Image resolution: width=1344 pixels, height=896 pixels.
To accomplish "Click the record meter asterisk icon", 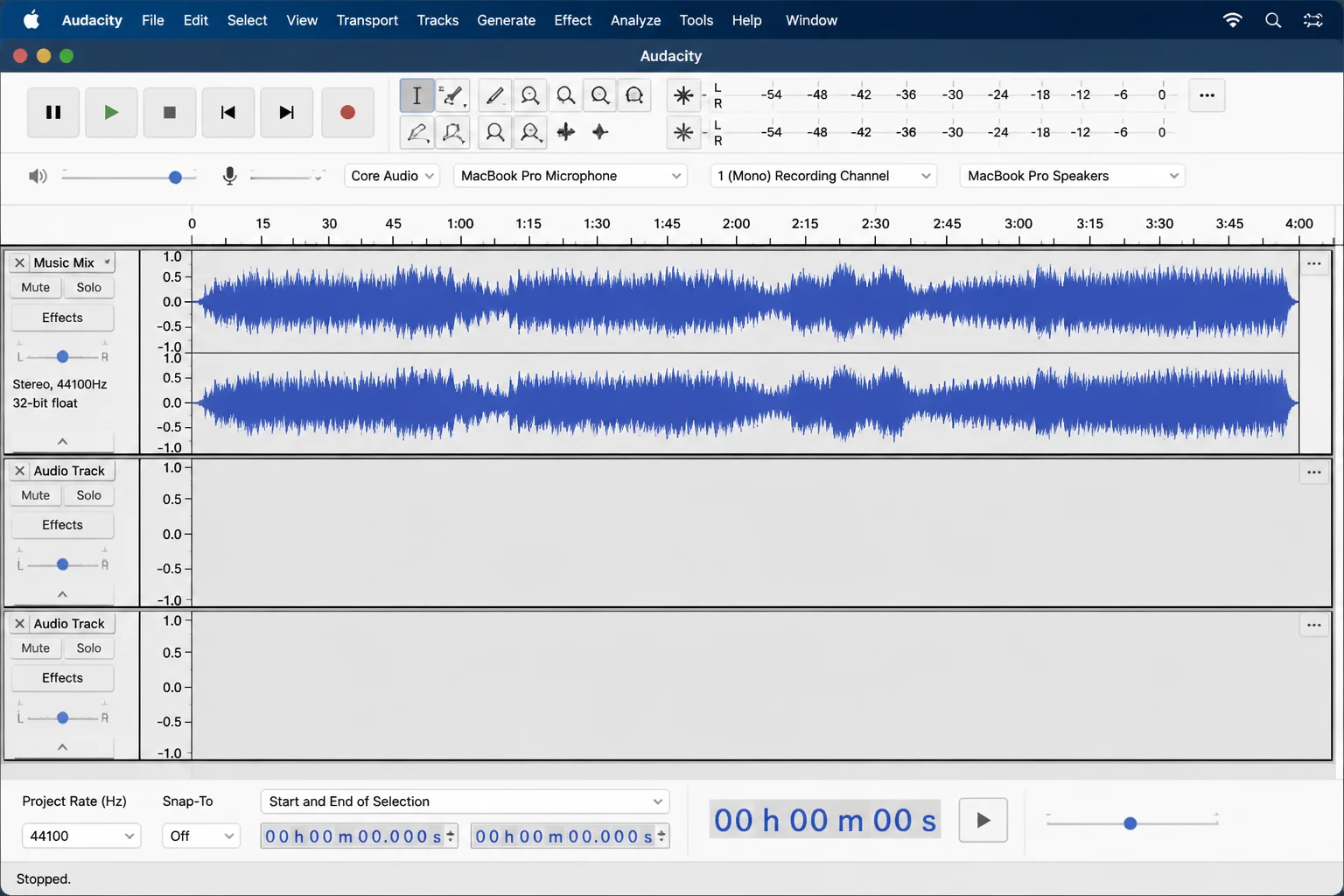I will pyautogui.click(x=683, y=95).
